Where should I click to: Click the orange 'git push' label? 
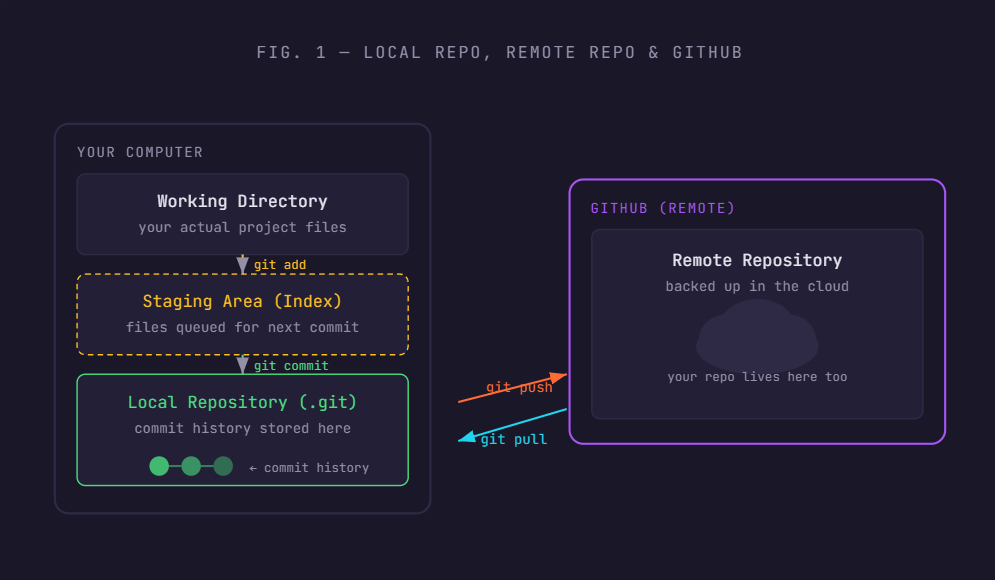pyautogui.click(x=519, y=387)
